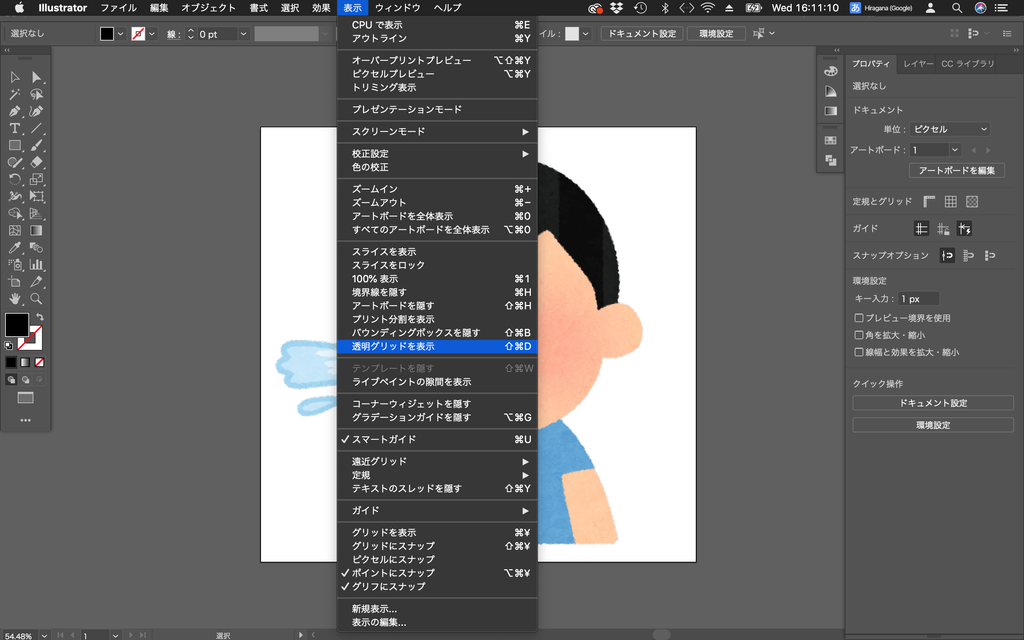
Task: Select the Line Segment tool
Action: tap(37, 128)
